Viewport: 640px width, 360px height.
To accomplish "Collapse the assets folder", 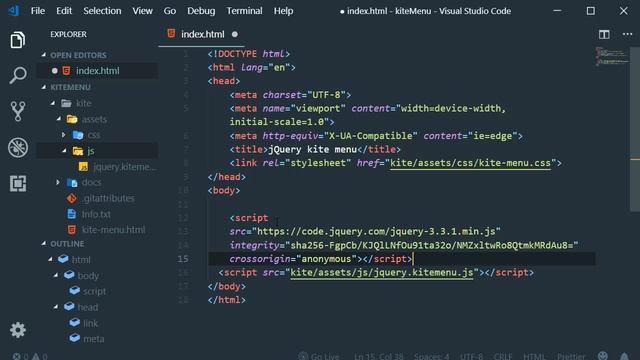I will point(59,119).
